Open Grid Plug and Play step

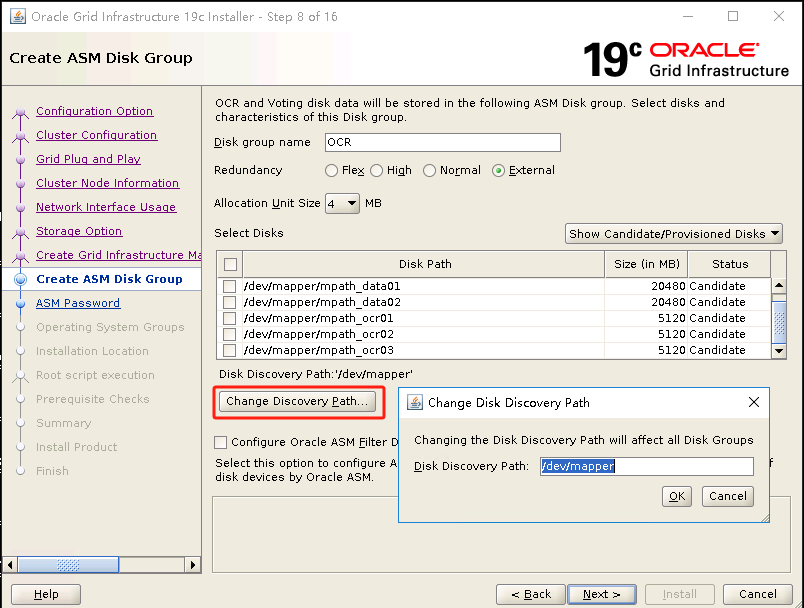tap(88, 159)
